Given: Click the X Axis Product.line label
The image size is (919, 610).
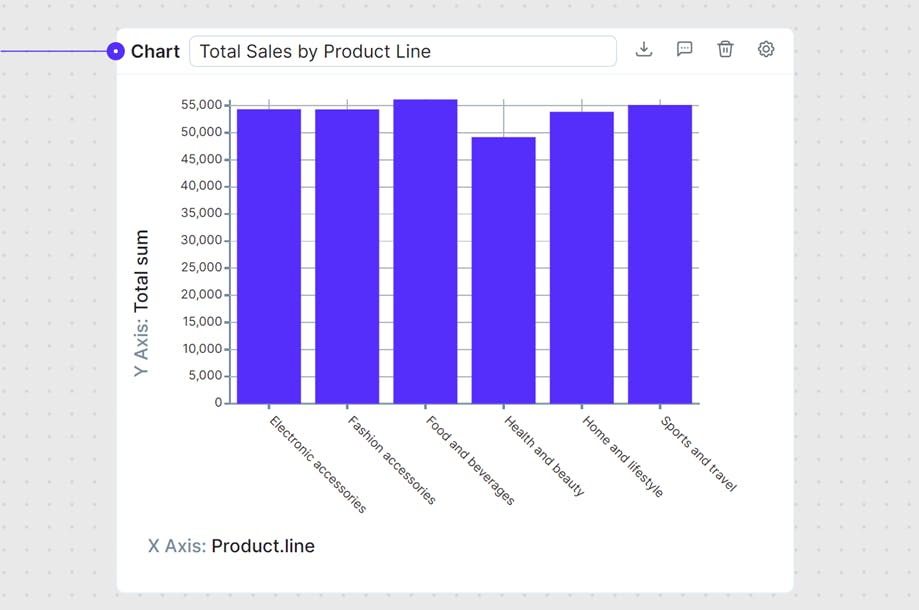Looking at the screenshot, I should (x=232, y=545).
